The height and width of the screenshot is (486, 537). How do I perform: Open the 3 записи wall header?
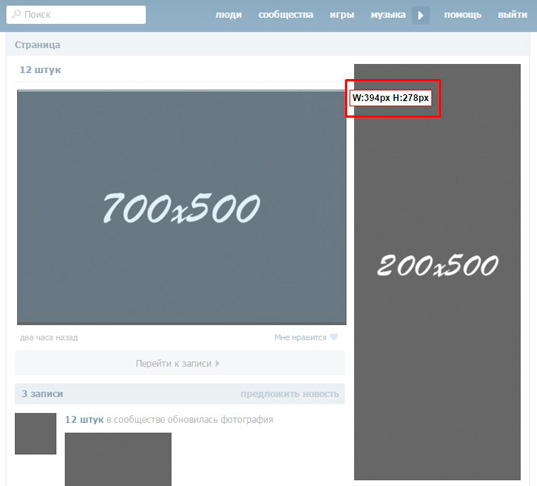(42, 394)
